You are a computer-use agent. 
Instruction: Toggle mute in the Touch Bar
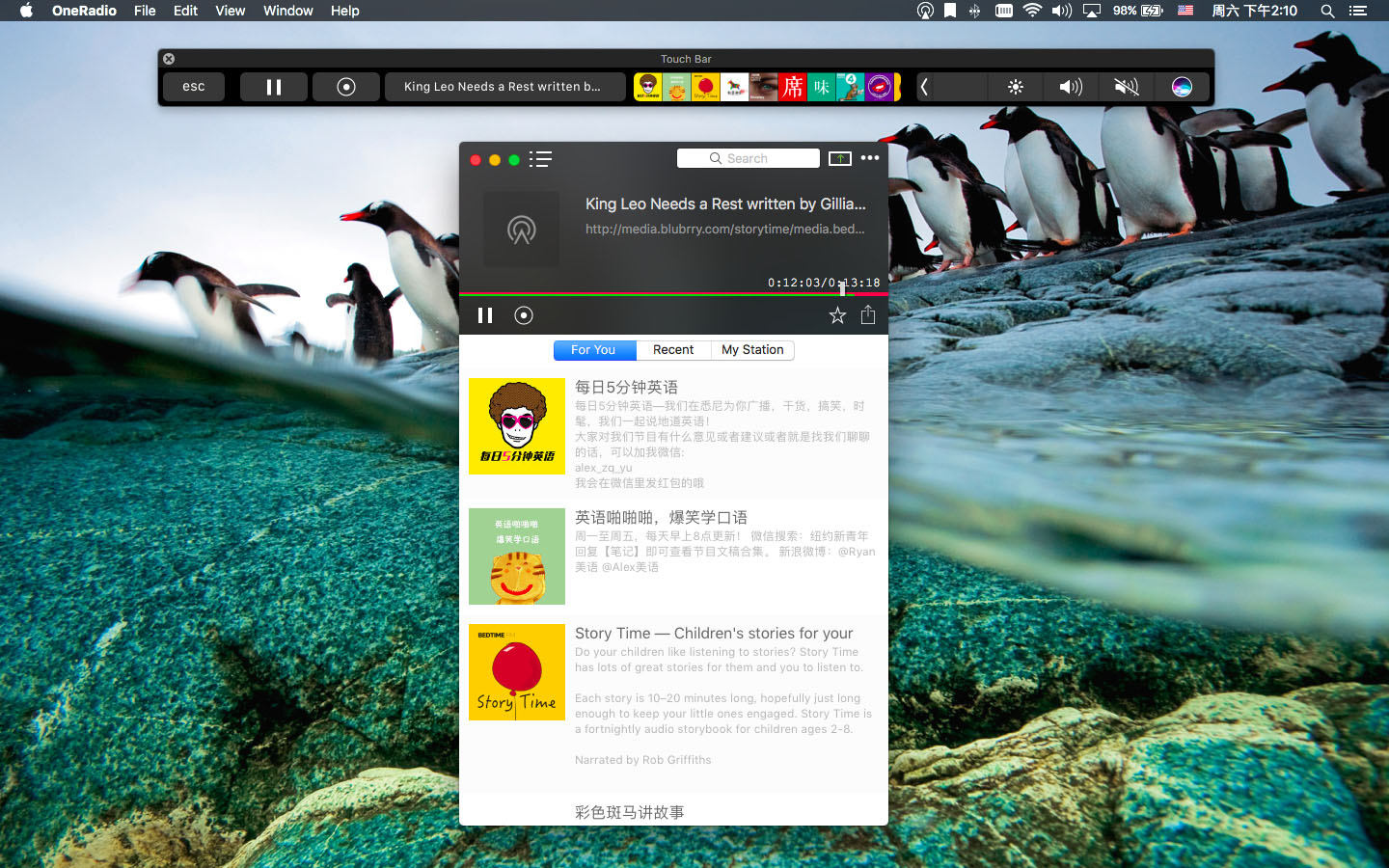[1127, 87]
